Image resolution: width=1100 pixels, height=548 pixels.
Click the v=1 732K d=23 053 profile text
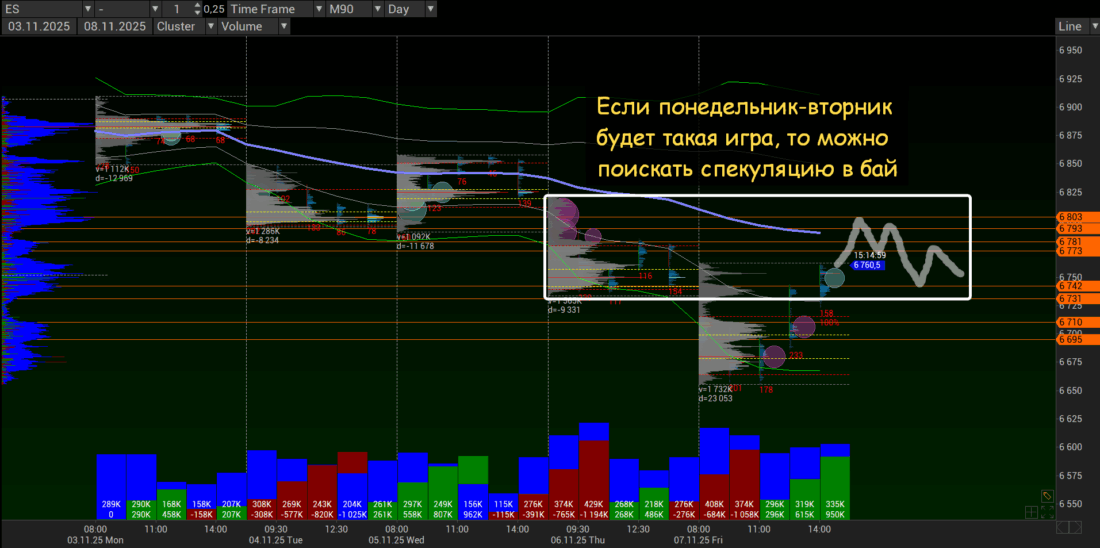tap(716, 394)
